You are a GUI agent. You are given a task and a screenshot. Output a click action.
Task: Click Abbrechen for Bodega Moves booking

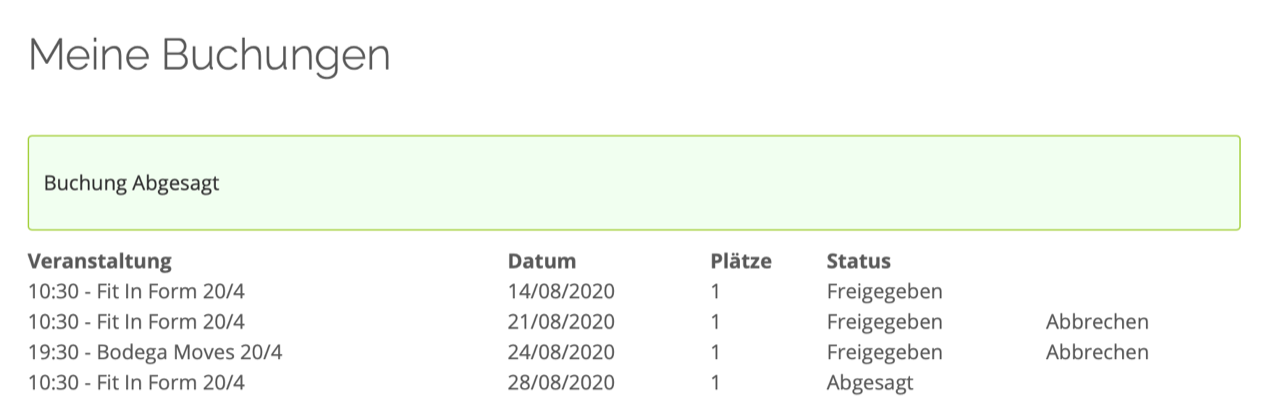[x=1097, y=352]
